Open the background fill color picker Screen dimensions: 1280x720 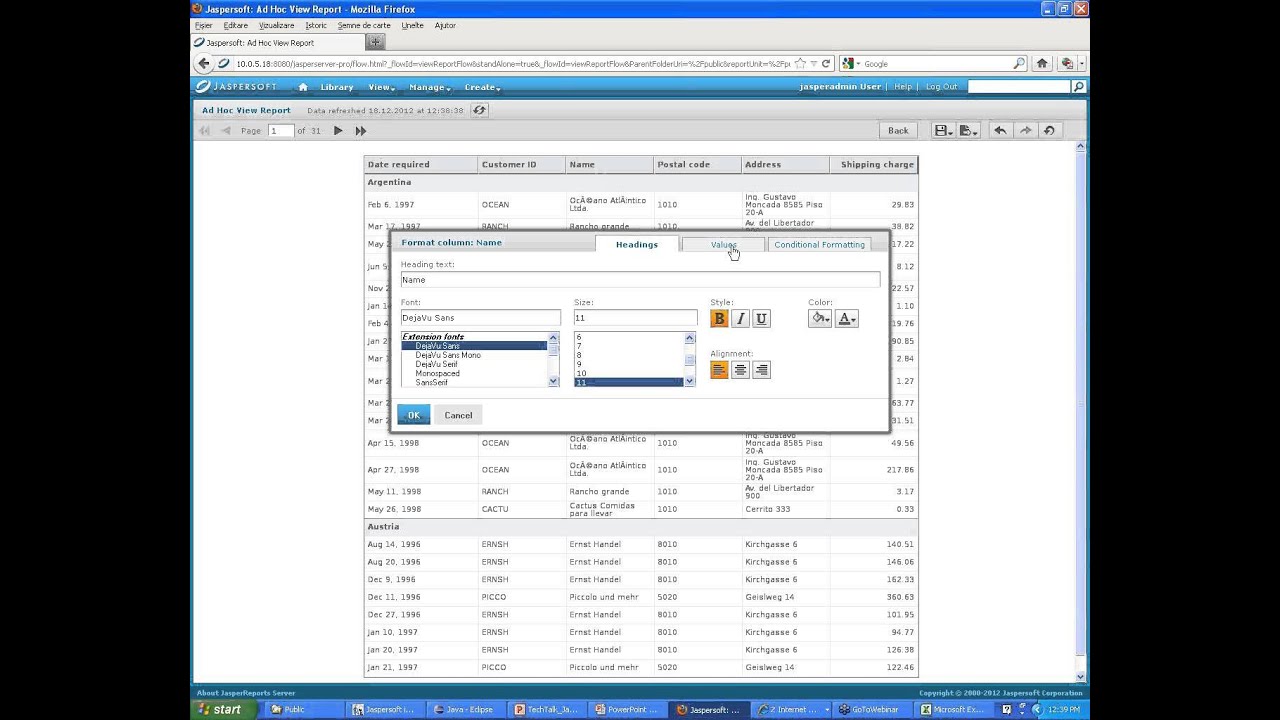(820, 319)
